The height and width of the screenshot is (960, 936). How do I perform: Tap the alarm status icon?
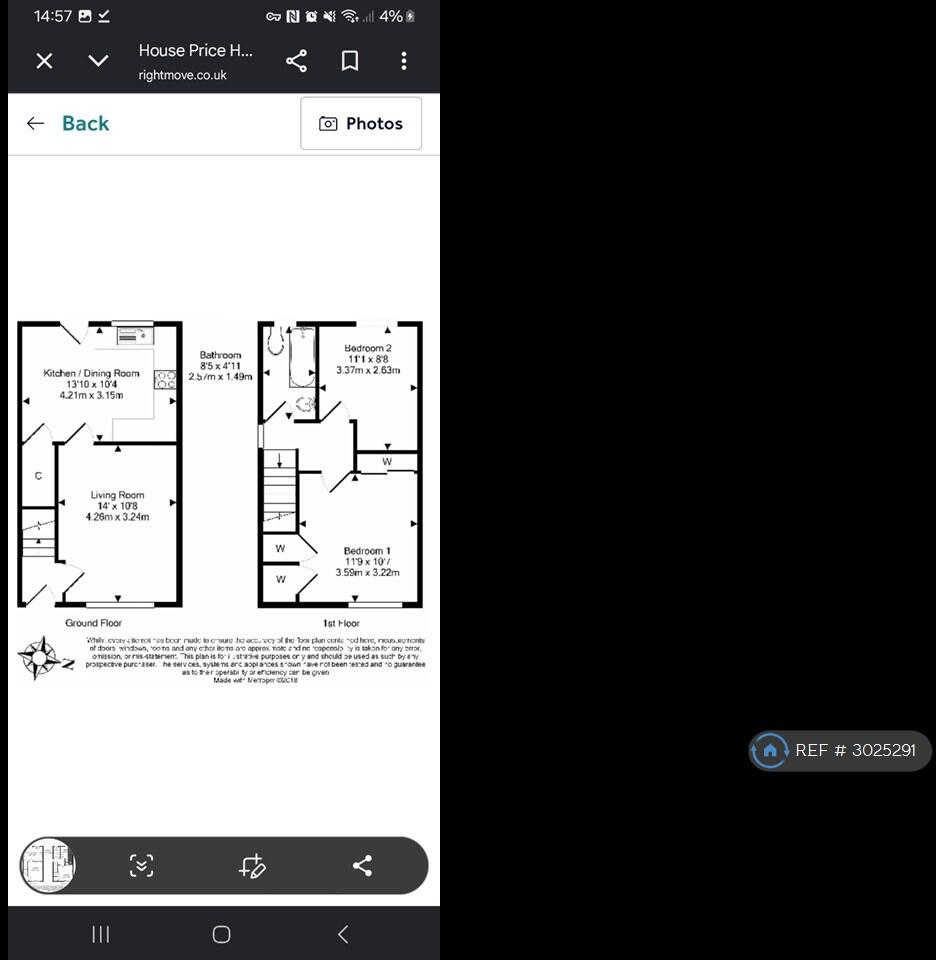[x=311, y=17]
